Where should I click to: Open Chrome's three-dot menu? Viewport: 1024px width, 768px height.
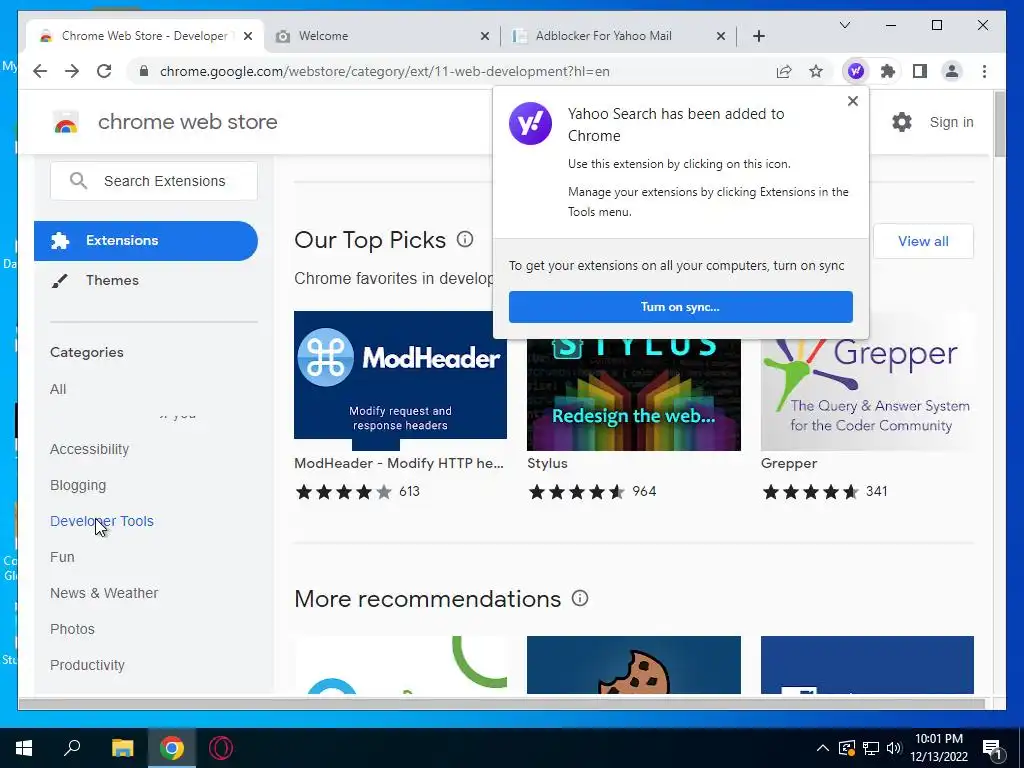point(984,71)
